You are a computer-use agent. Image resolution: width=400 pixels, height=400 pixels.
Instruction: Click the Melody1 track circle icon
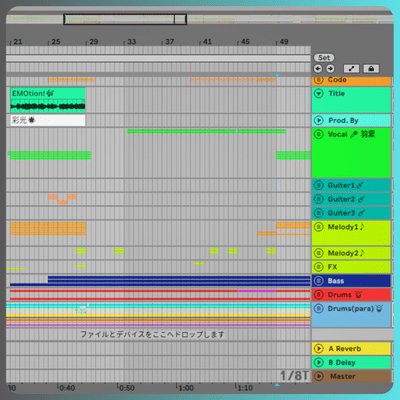(319, 227)
